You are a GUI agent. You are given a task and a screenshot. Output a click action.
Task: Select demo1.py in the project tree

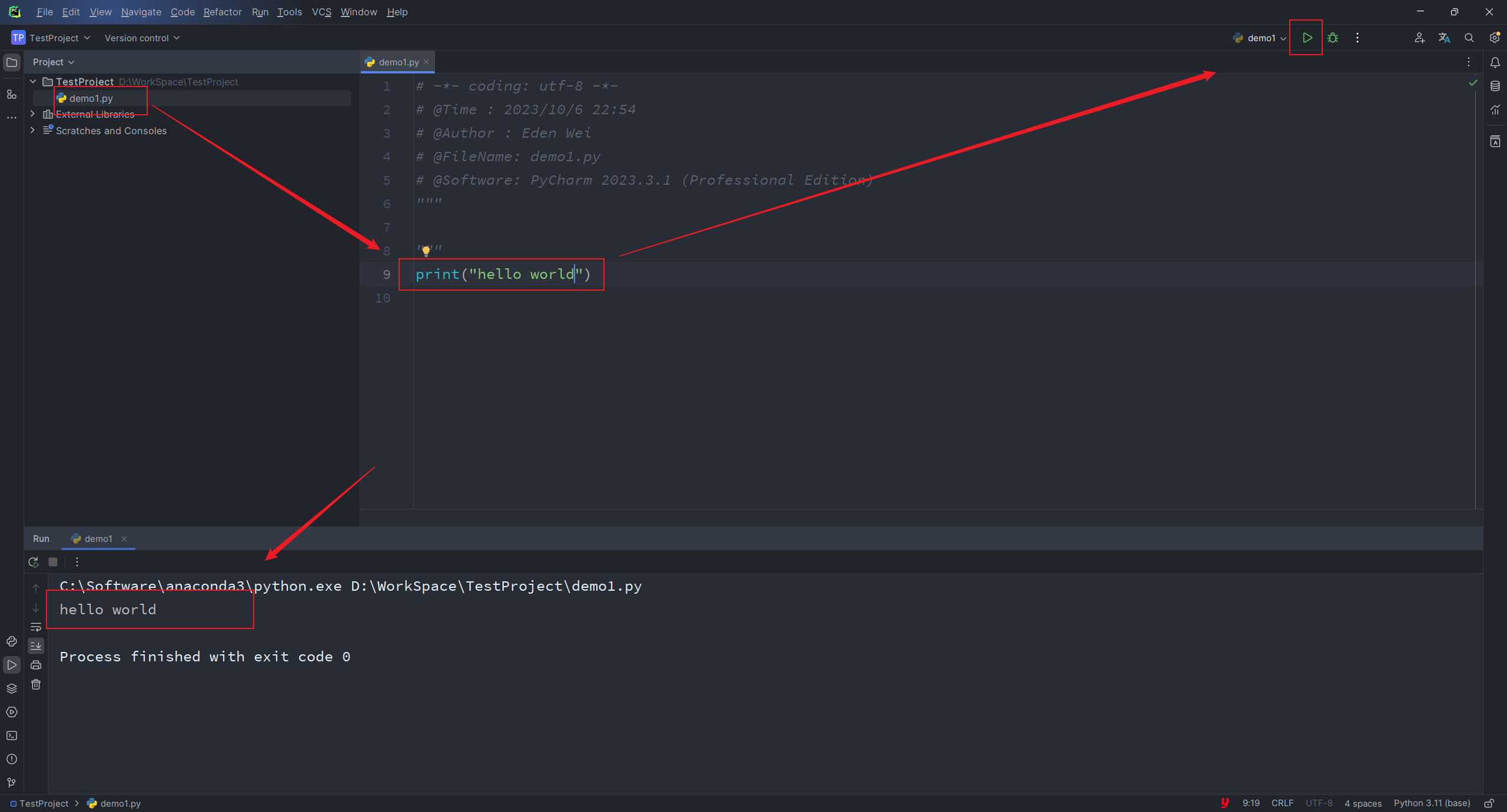click(x=91, y=98)
